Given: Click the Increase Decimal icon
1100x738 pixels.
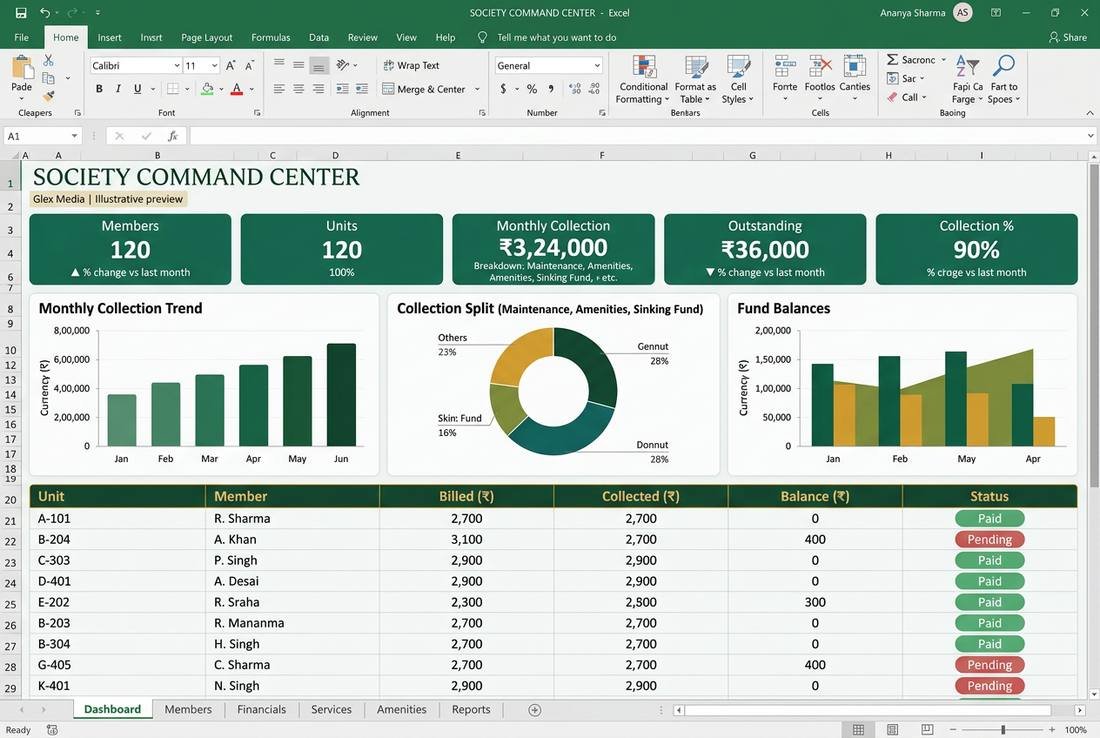Looking at the screenshot, I should pos(575,88).
